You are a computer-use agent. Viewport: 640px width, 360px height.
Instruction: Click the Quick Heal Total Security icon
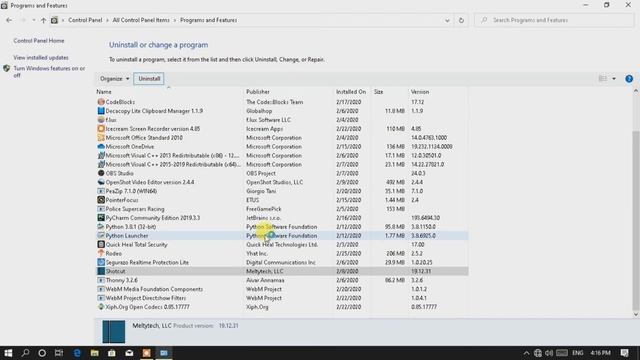click(x=101, y=244)
